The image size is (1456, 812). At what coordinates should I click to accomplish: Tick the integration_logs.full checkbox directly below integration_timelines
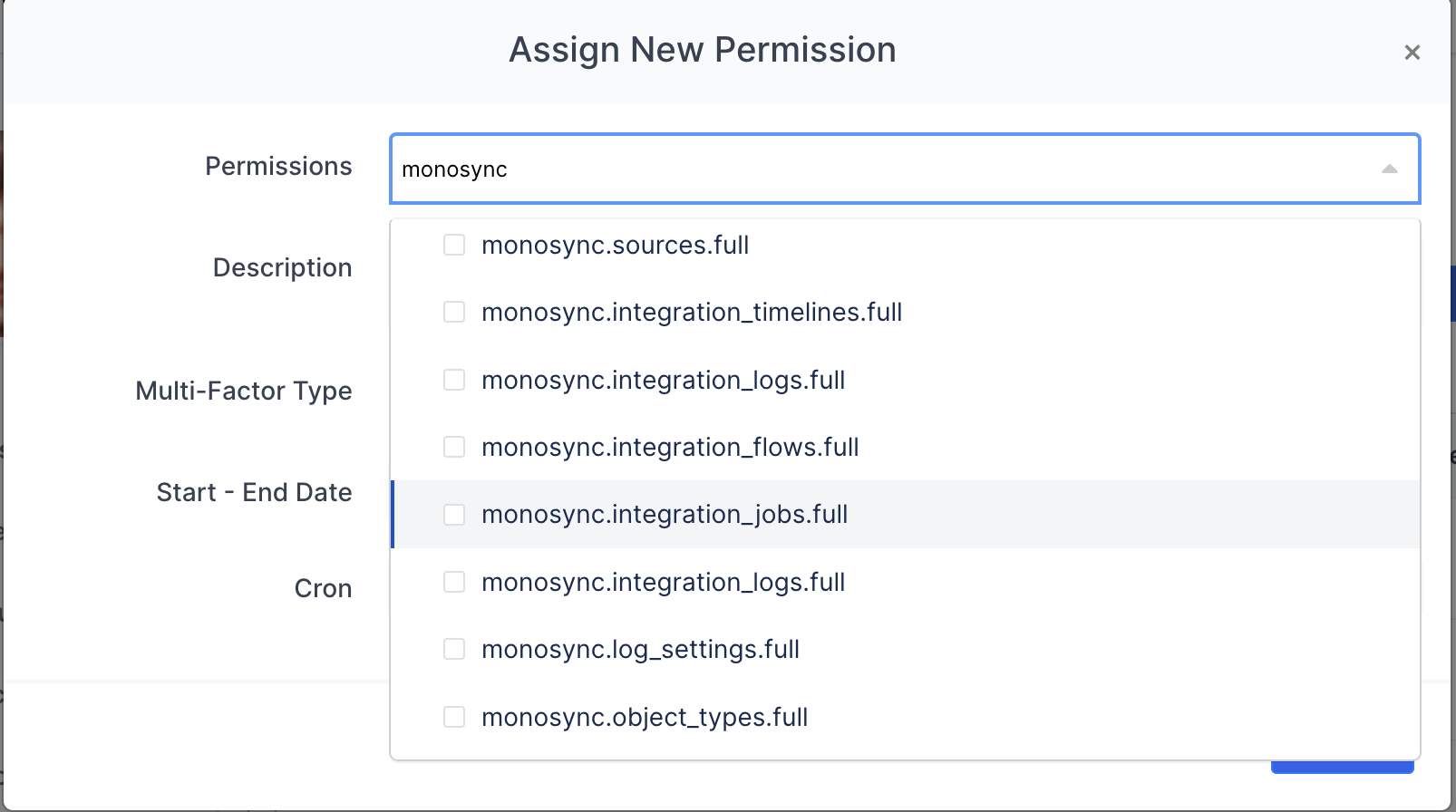454,381
